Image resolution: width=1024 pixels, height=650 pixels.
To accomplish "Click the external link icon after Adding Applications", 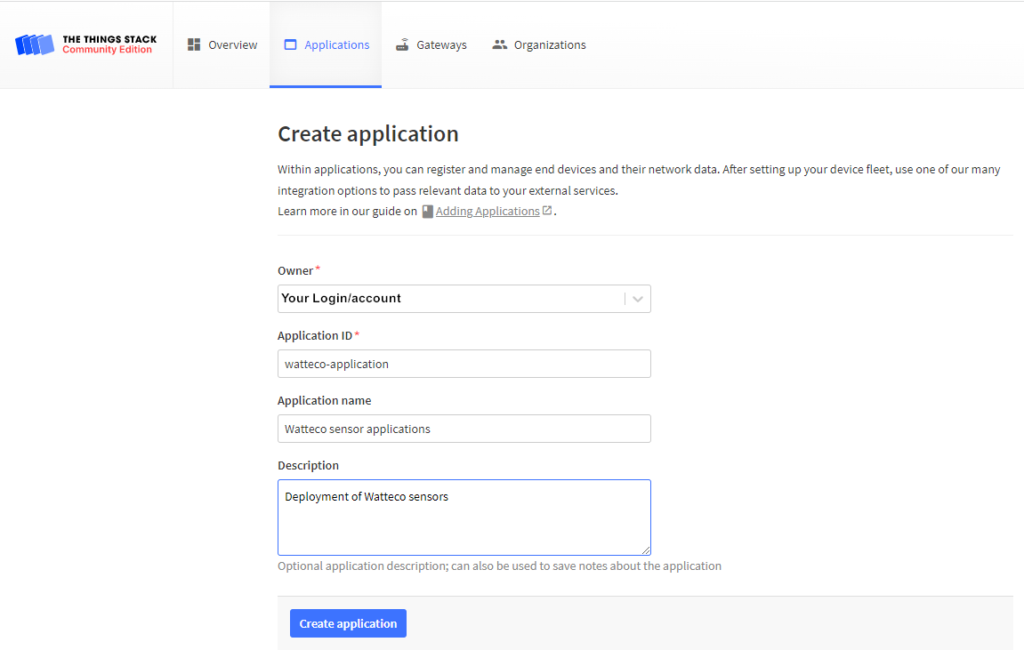I will point(547,211).
